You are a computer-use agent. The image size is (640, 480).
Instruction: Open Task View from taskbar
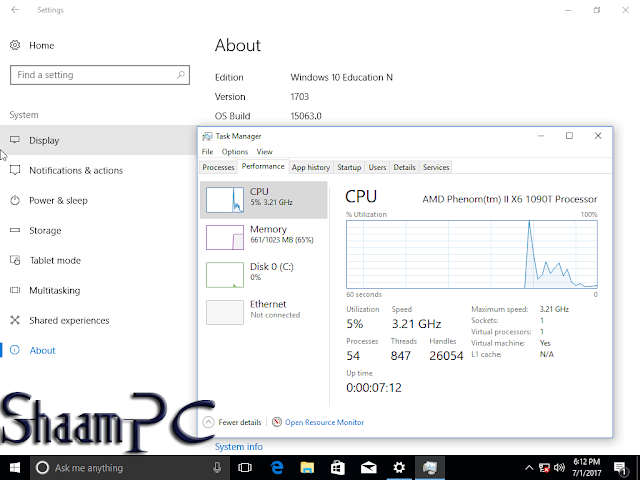tap(245, 468)
